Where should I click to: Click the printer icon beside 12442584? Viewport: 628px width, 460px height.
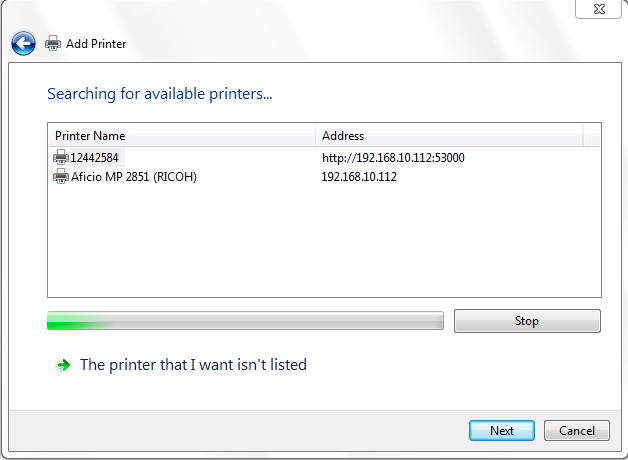click(x=61, y=157)
